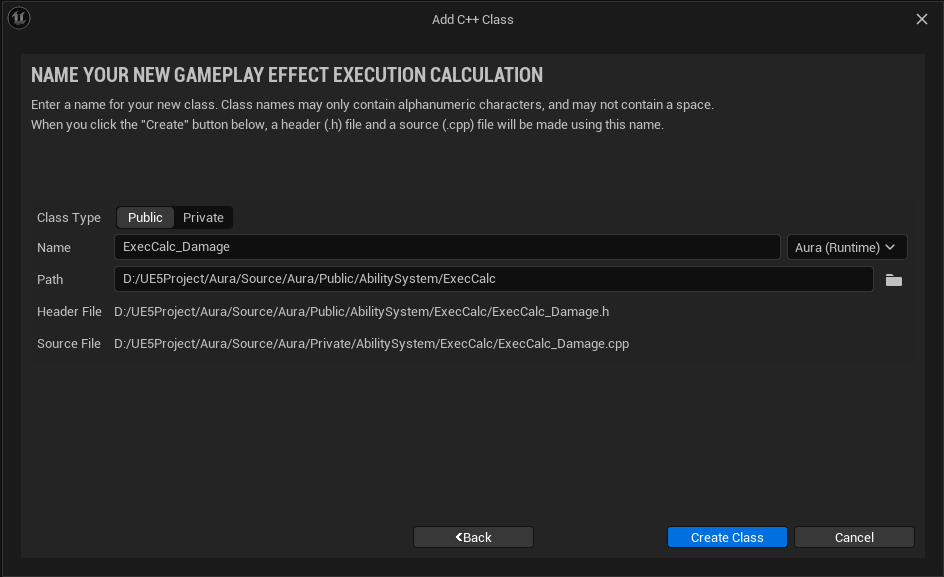Go Back to the previous wizard page
This screenshot has height=577, width=944.
[x=473, y=537]
